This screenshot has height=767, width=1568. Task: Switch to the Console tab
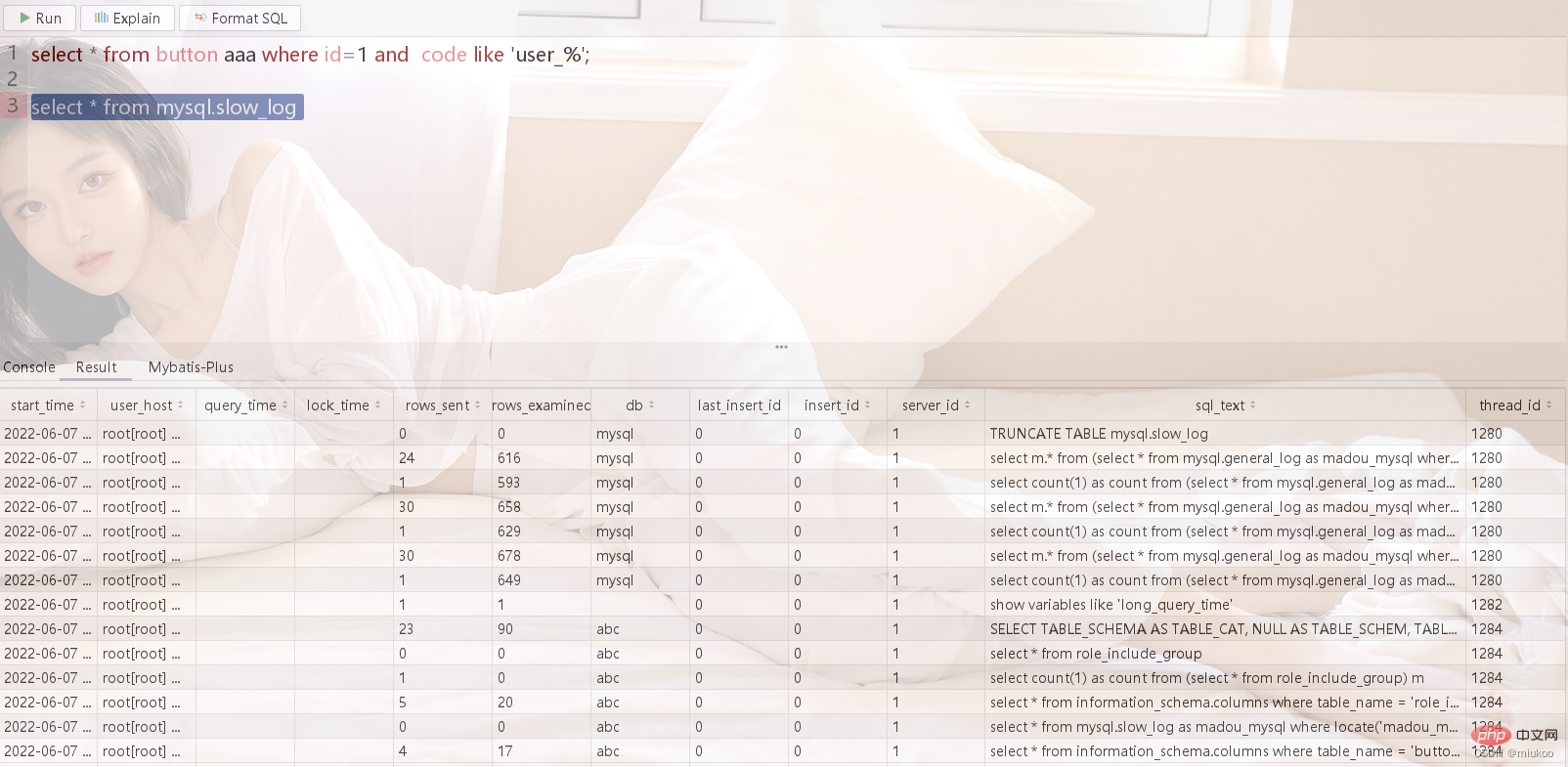29,367
